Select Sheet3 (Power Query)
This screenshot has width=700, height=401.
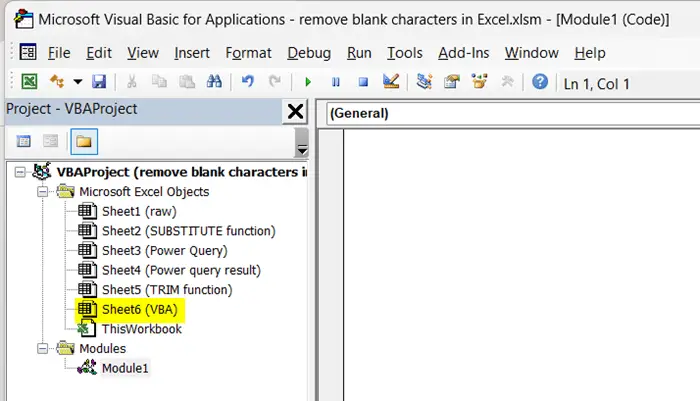(164, 251)
